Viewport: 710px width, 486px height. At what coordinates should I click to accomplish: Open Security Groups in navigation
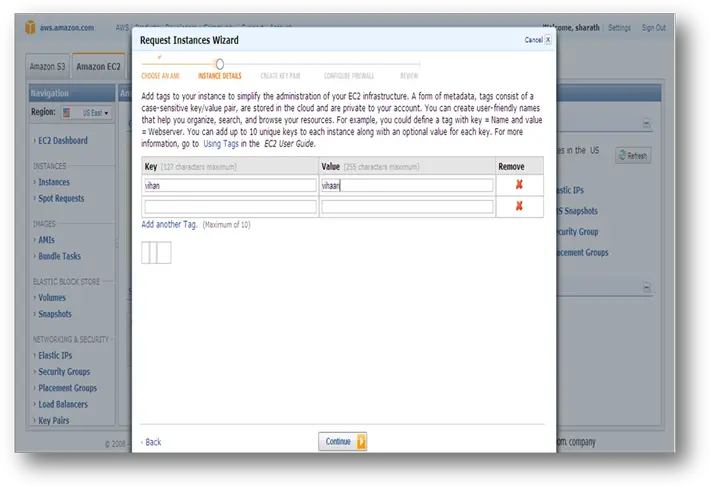[64, 371]
